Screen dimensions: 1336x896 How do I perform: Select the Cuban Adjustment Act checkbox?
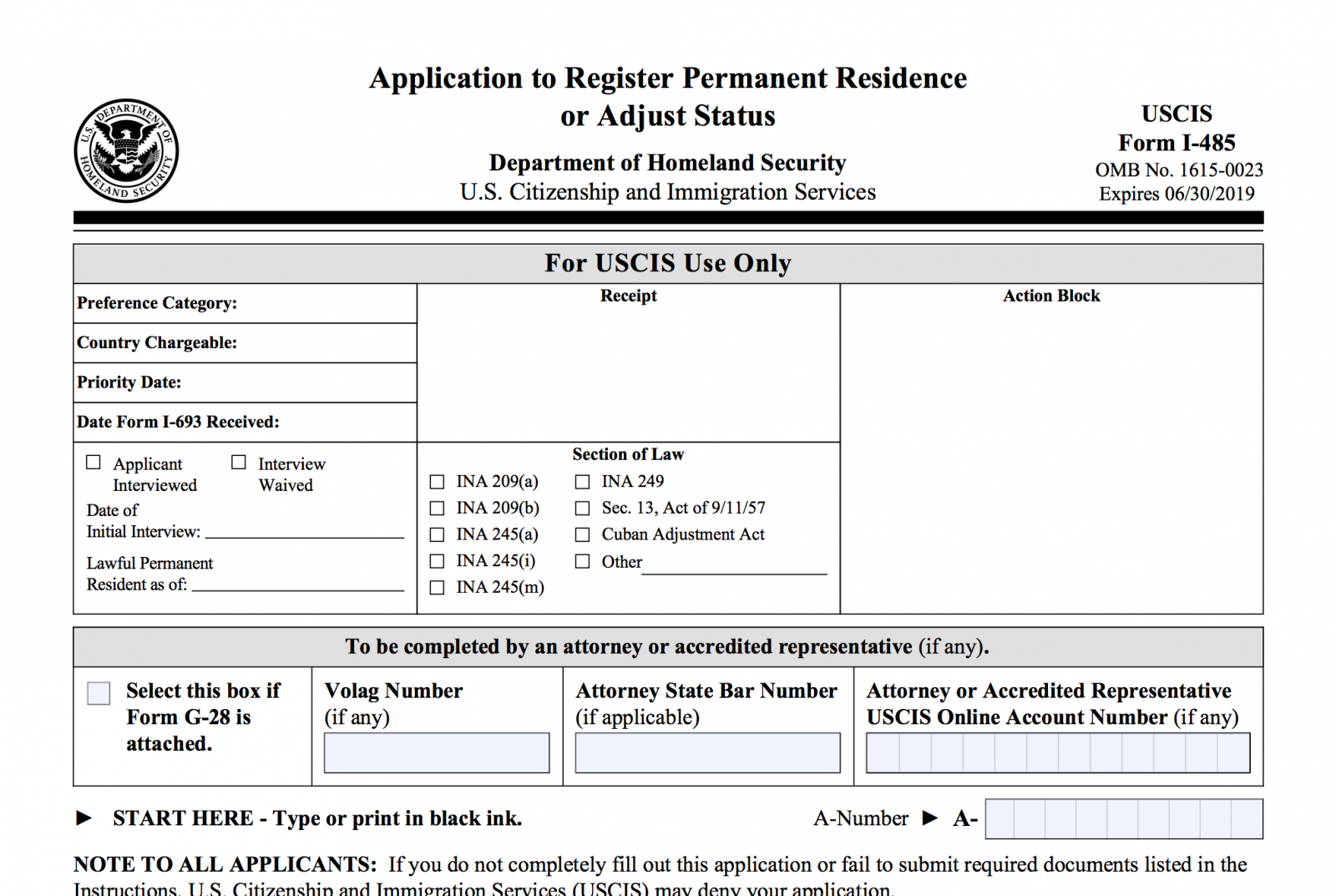click(582, 534)
